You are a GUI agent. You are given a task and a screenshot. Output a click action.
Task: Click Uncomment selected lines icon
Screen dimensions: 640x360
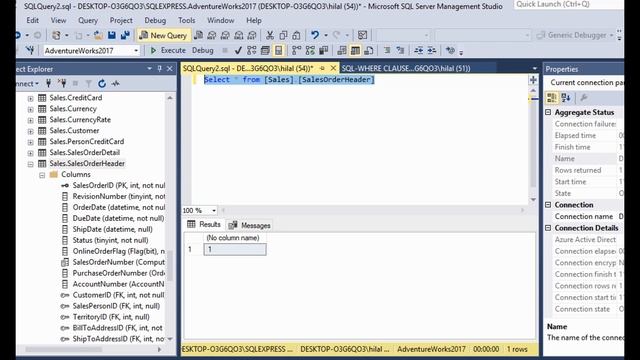[x=400, y=51]
